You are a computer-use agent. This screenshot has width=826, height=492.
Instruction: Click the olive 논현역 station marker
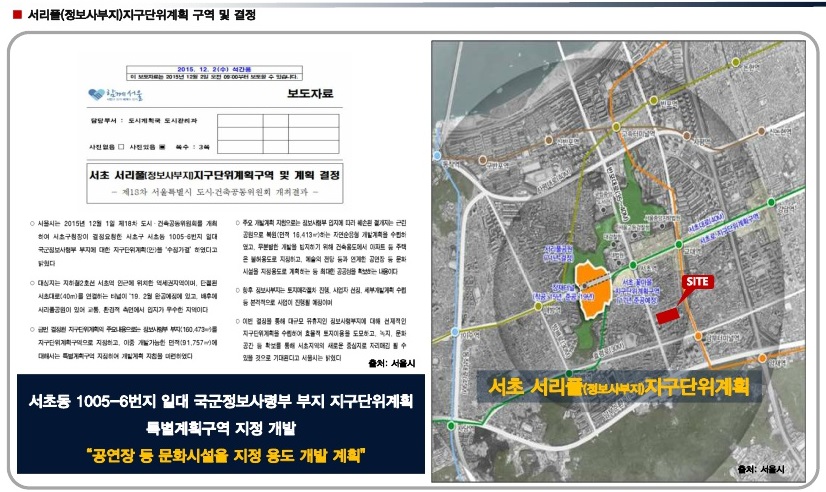coord(735,63)
